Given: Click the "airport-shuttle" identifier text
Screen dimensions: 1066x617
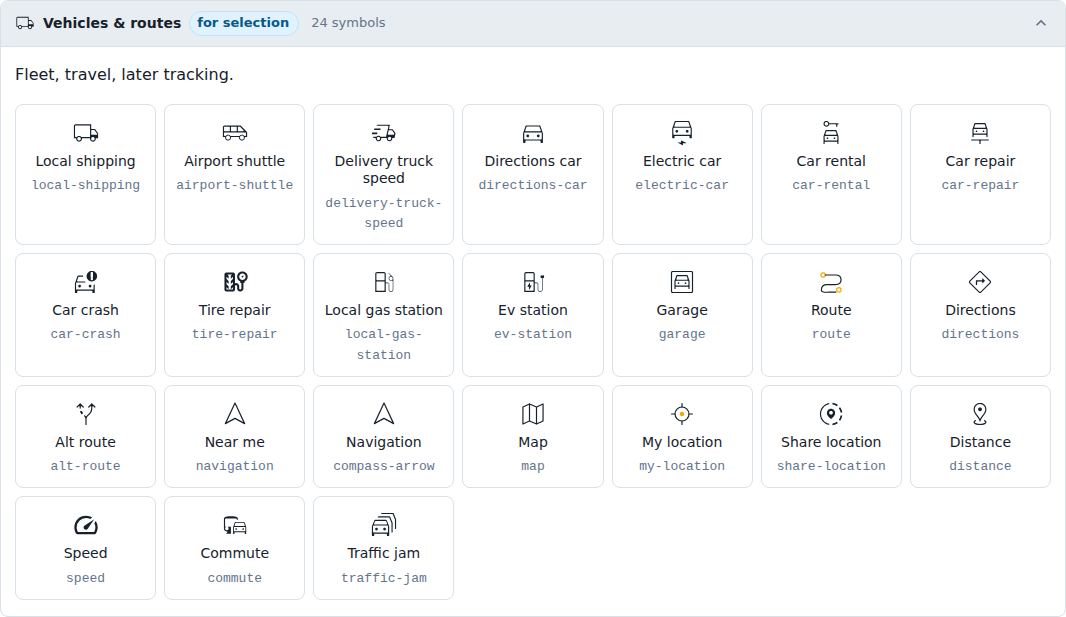Looking at the screenshot, I should (x=235, y=185).
